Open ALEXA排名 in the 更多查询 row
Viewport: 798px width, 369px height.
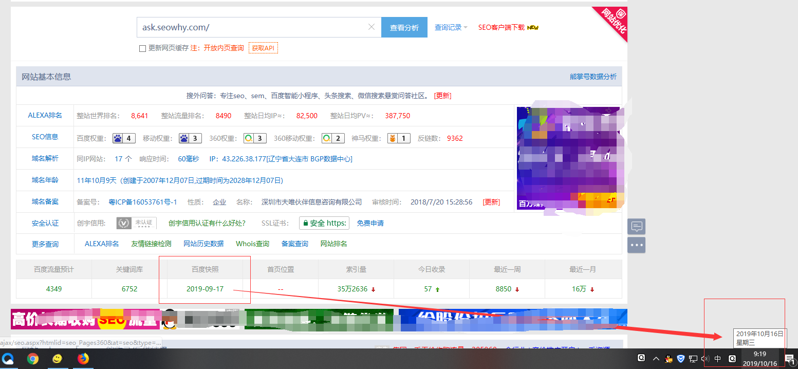coord(102,244)
